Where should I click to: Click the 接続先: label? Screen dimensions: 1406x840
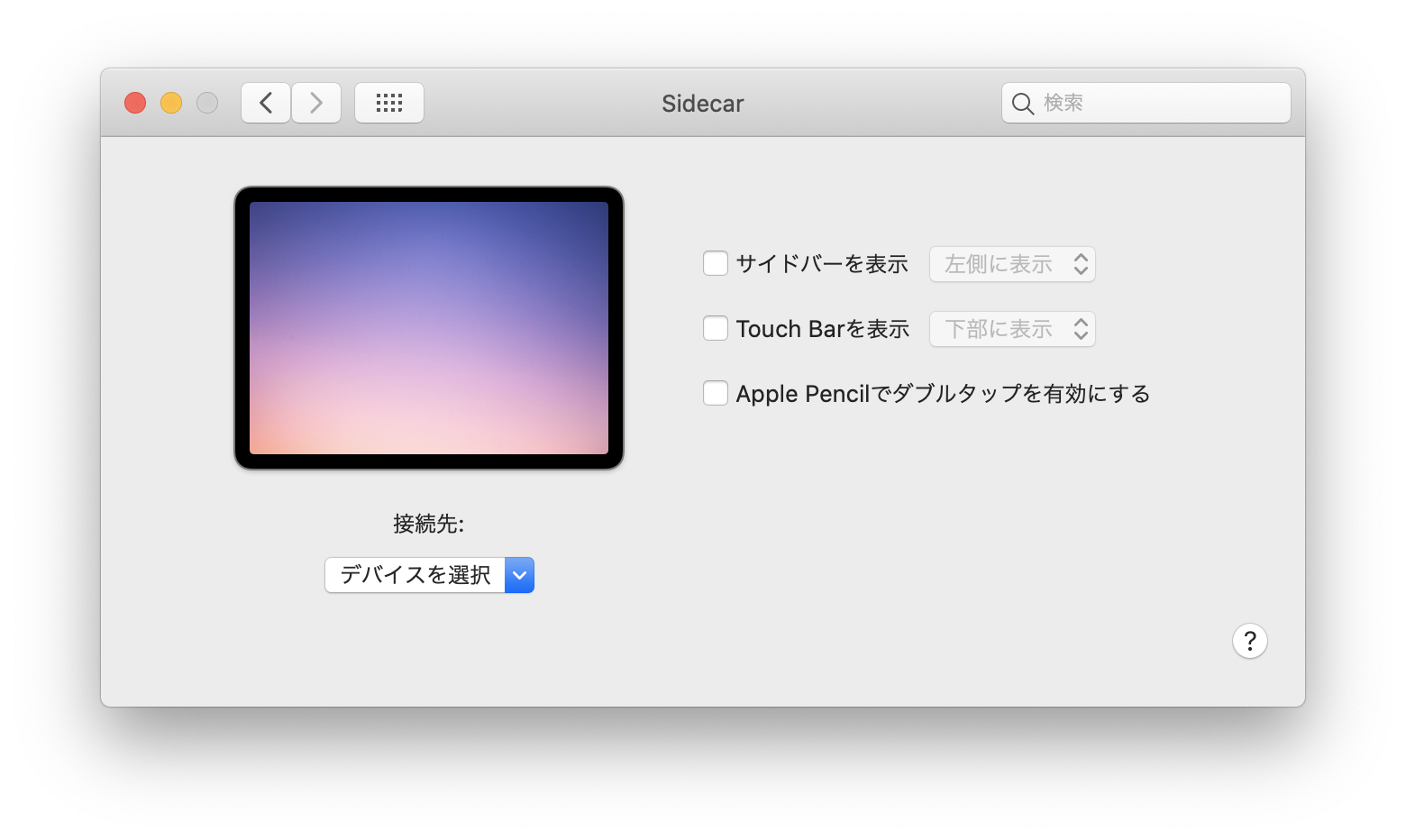[429, 524]
